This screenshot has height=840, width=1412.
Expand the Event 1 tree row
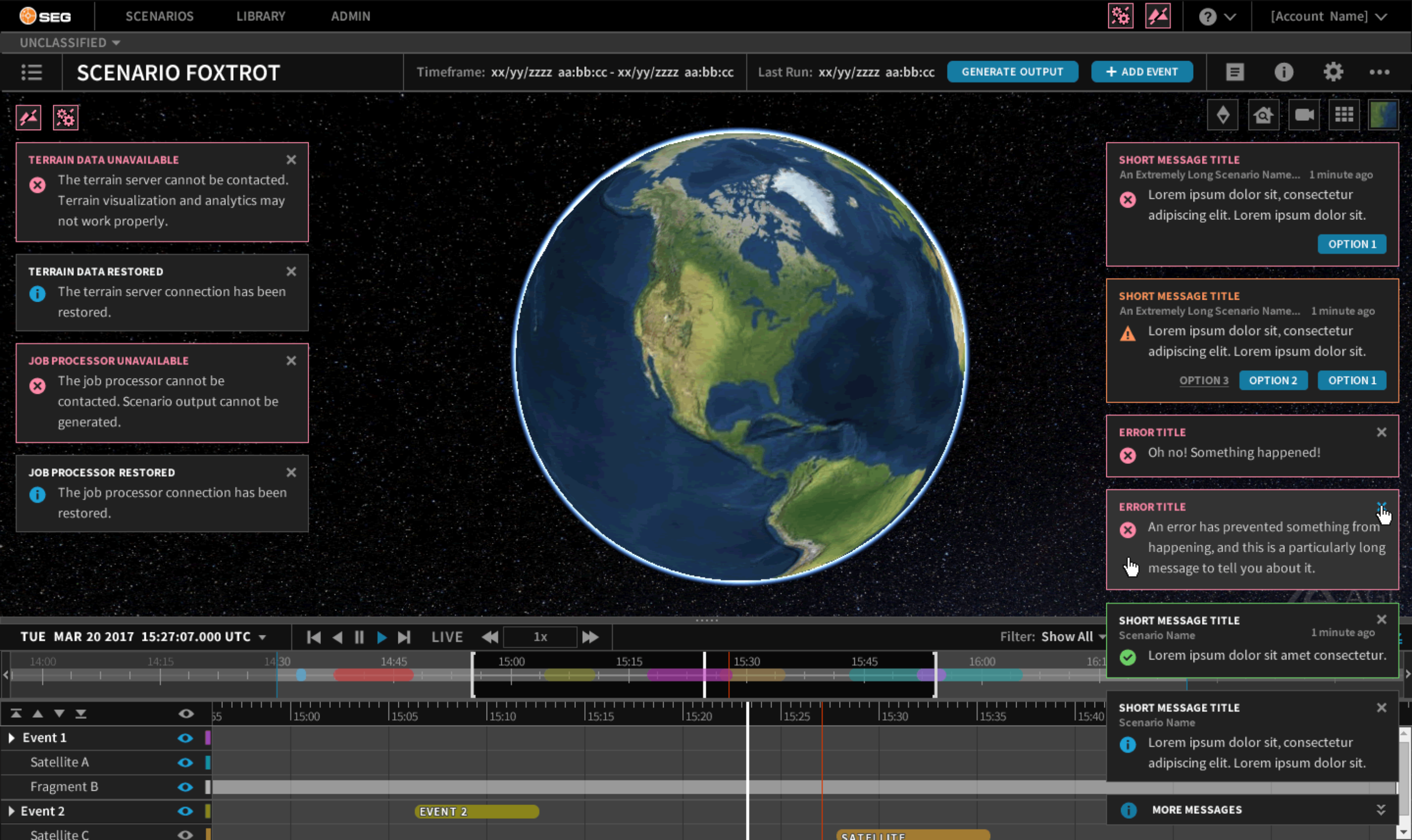(x=11, y=737)
